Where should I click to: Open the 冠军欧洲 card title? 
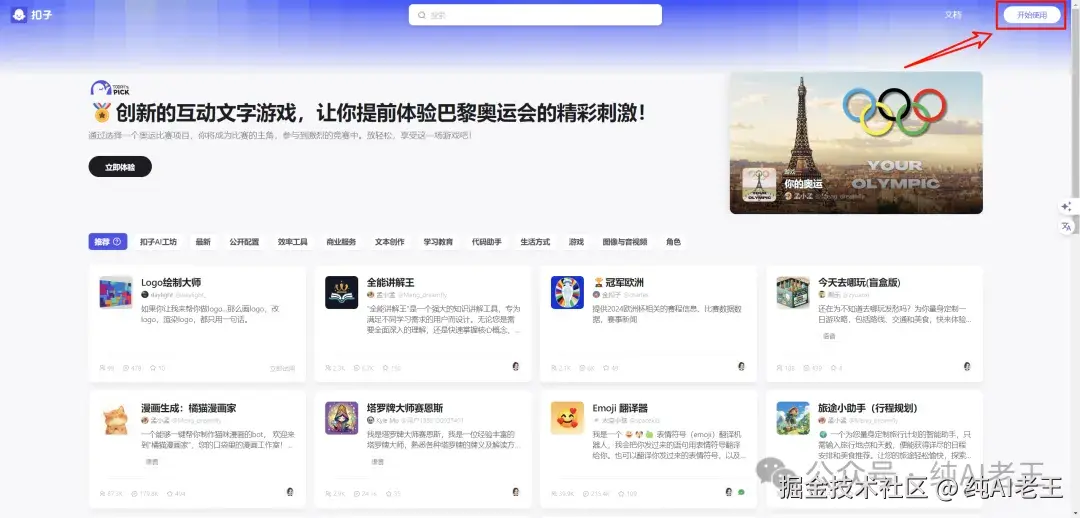click(619, 282)
